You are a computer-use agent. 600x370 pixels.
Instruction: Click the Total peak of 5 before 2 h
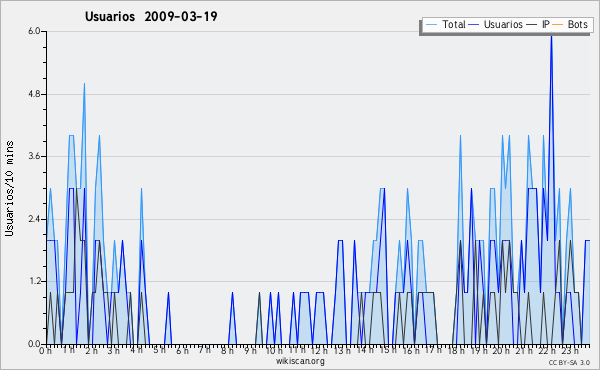84,84
